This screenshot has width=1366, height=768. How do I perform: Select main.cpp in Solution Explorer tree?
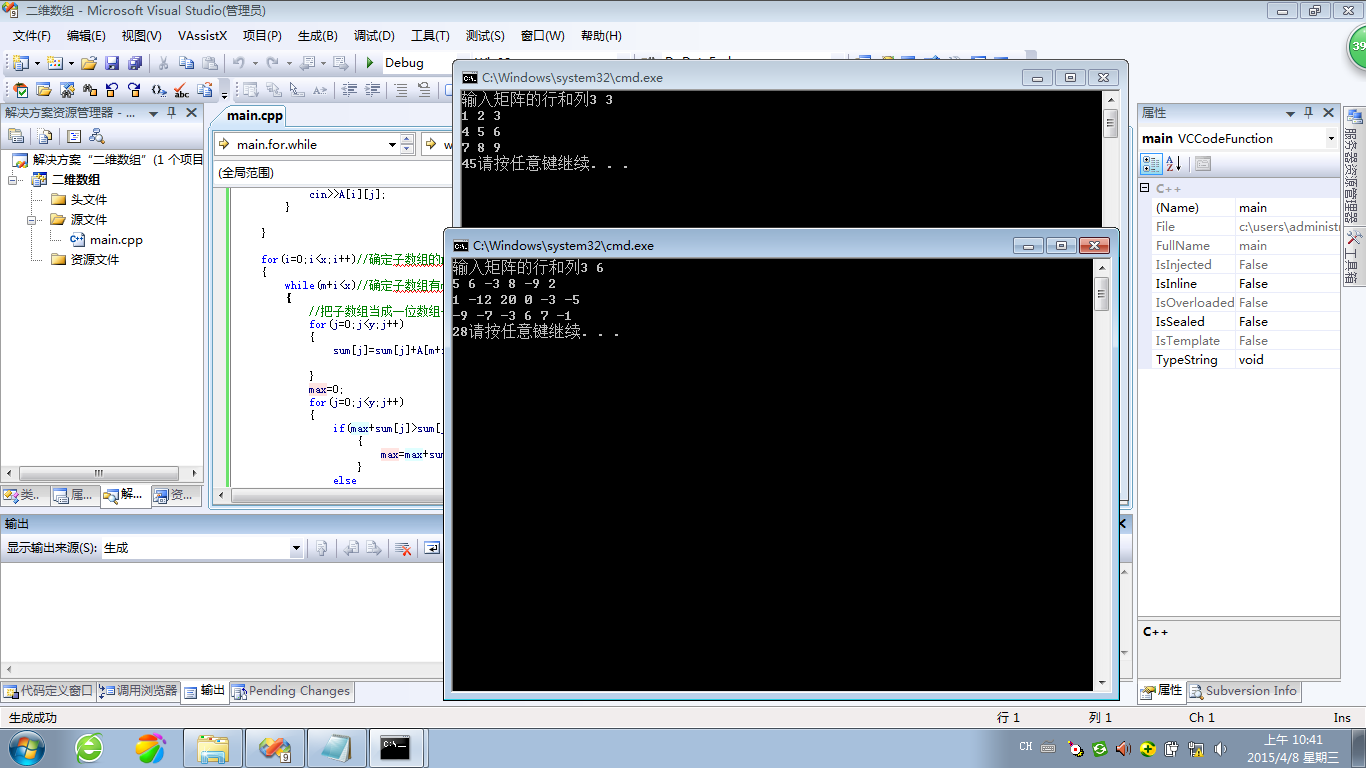(x=116, y=240)
